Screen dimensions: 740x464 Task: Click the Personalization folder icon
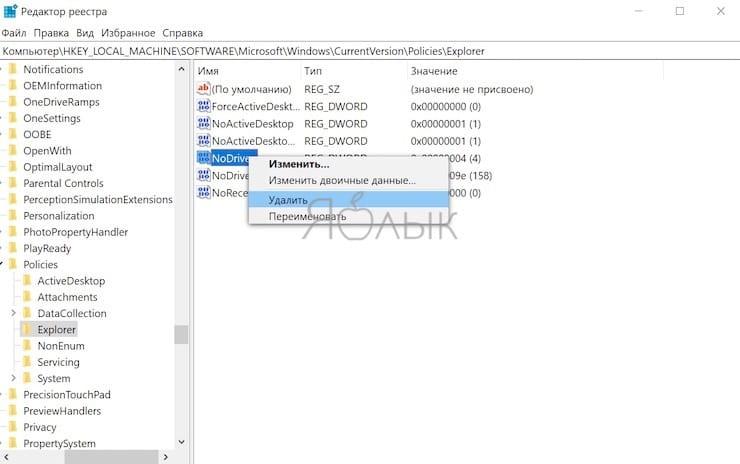(x=13, y=216)
